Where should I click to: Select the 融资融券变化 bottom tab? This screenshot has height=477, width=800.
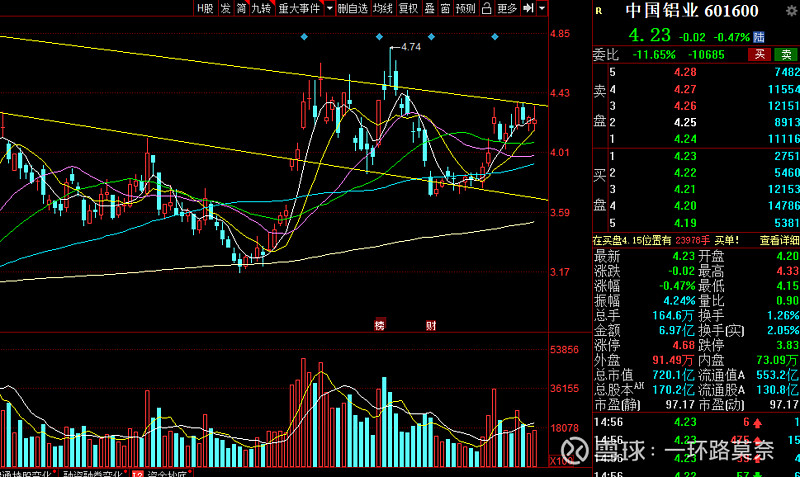coord(93,473)
